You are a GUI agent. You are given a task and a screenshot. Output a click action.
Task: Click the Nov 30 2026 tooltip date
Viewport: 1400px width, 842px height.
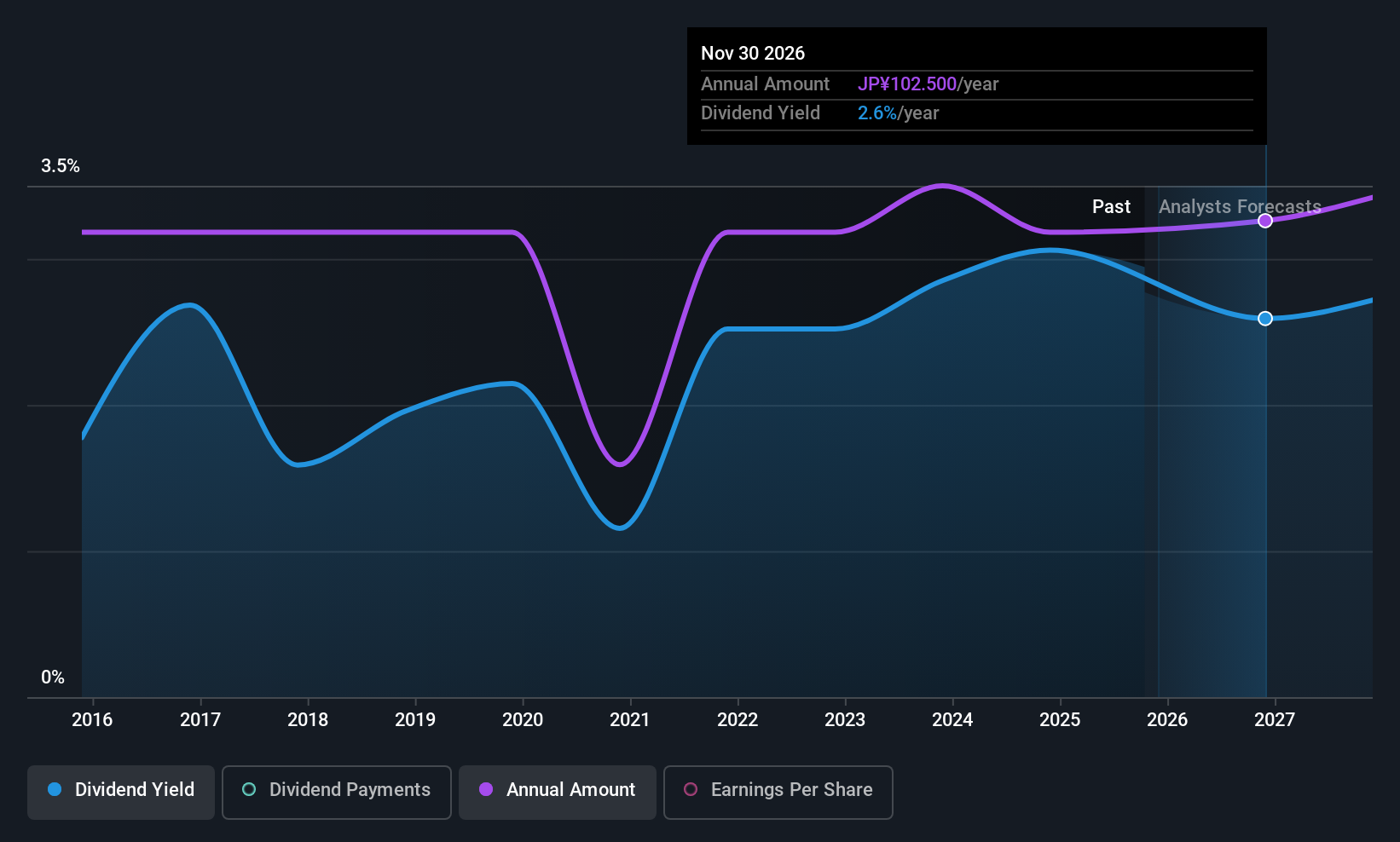(x=753, y=53)
